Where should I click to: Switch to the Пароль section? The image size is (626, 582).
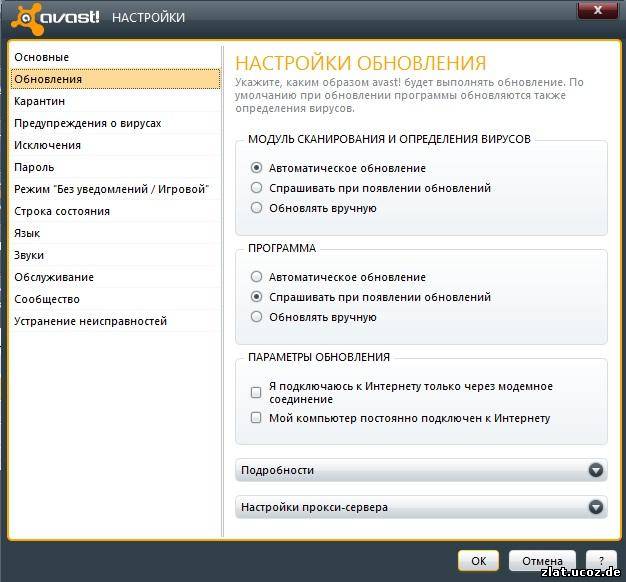tap(116, 167)
